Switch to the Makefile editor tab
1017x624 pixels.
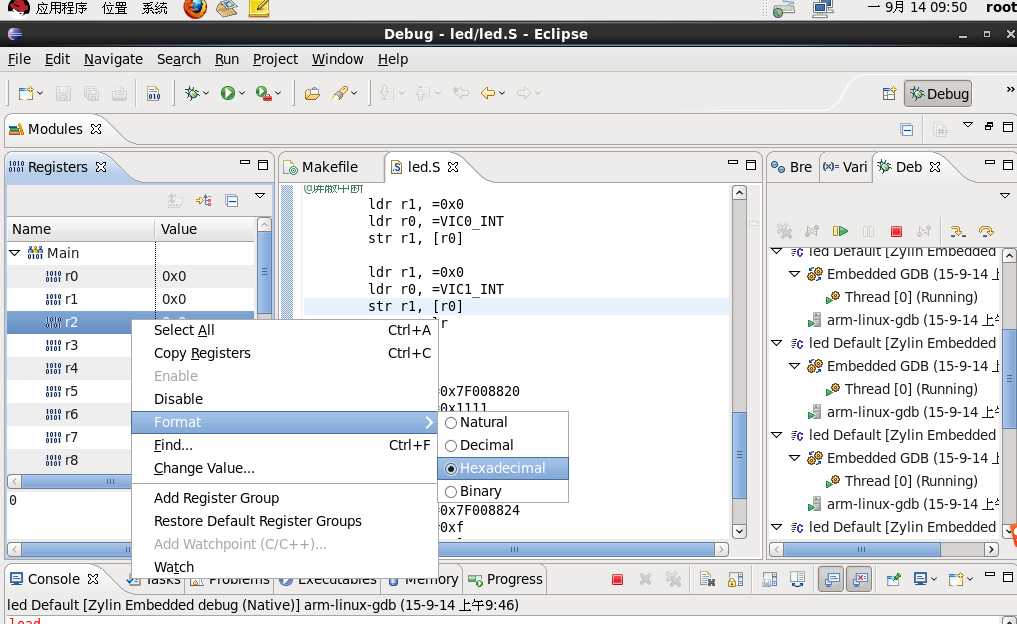[329, 167]
